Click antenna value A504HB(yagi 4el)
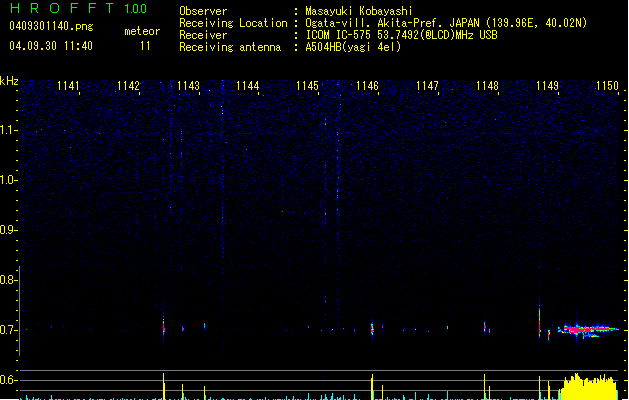Viewport: 629px width, 400px height. pos(353,47)
